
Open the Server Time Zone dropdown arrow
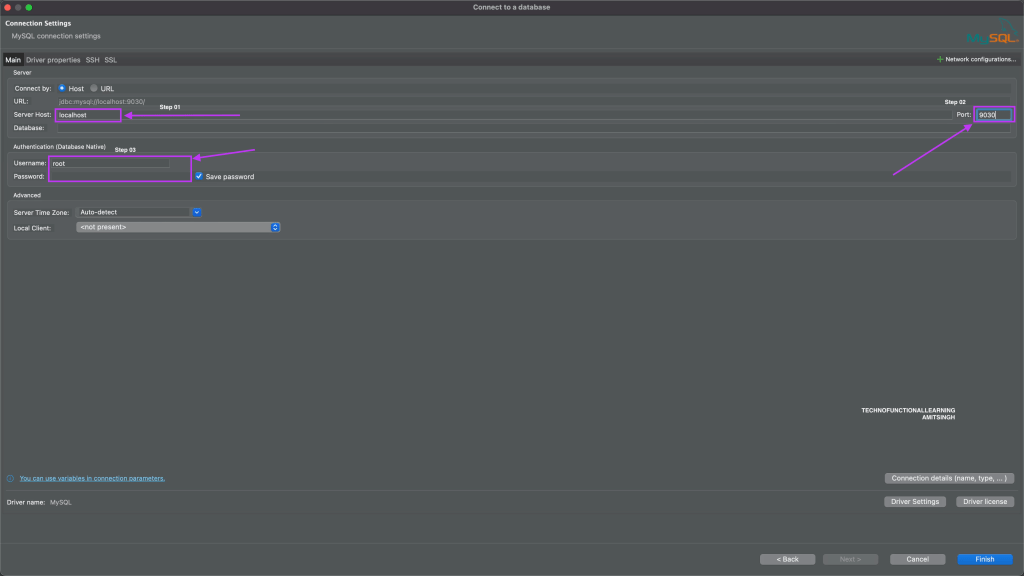tap(197, 212)
